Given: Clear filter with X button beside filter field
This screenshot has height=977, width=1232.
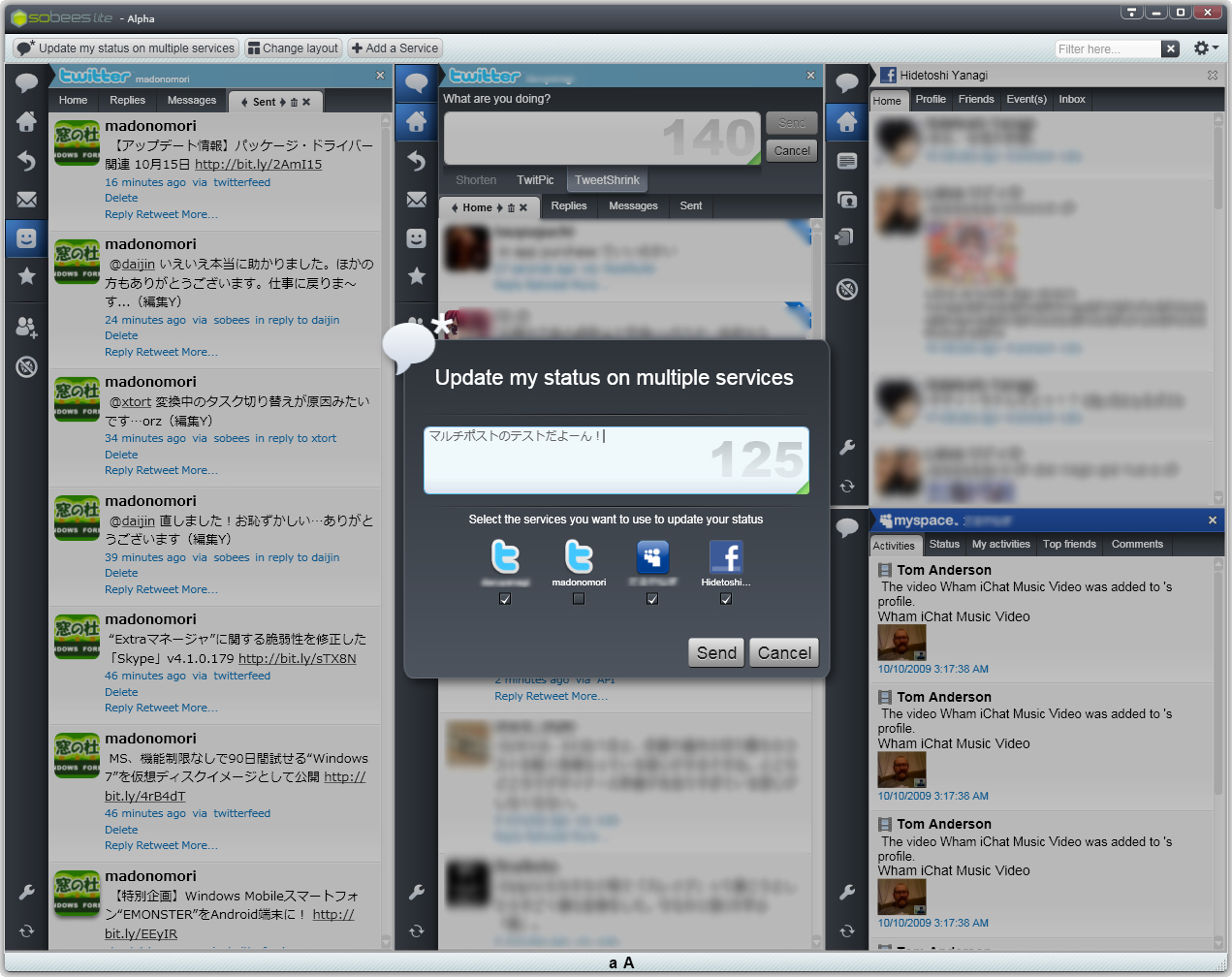Looking at the screenshot, I should pyautogui.click(x=1171, y=48).
